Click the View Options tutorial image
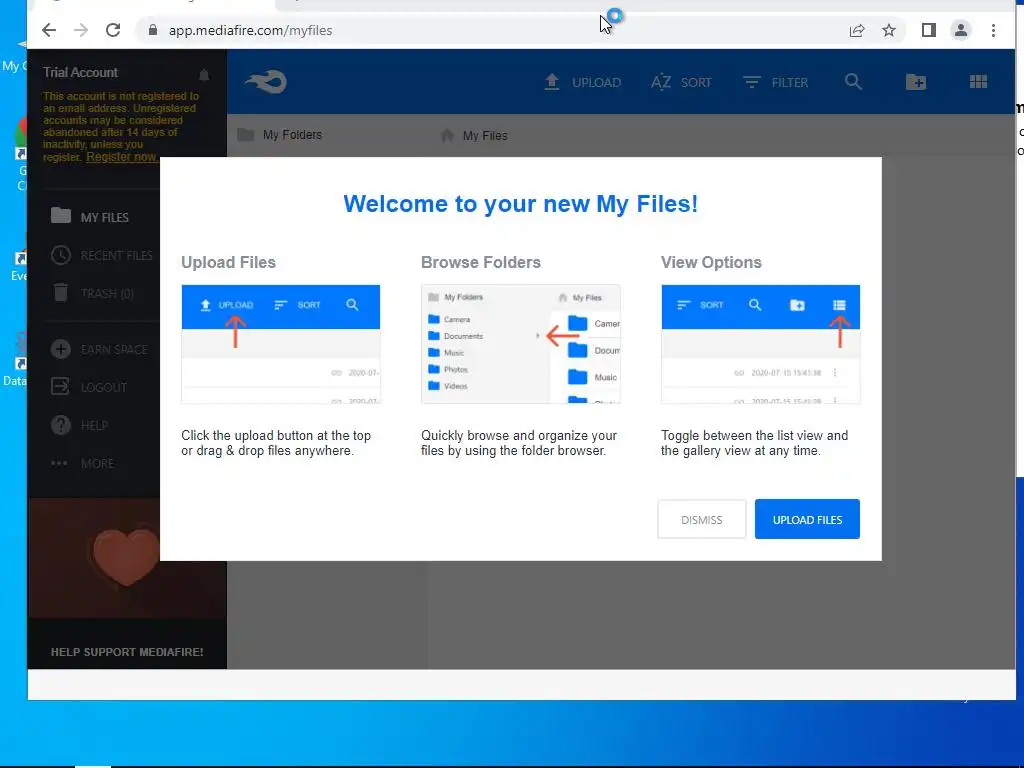 coord(760,344)
